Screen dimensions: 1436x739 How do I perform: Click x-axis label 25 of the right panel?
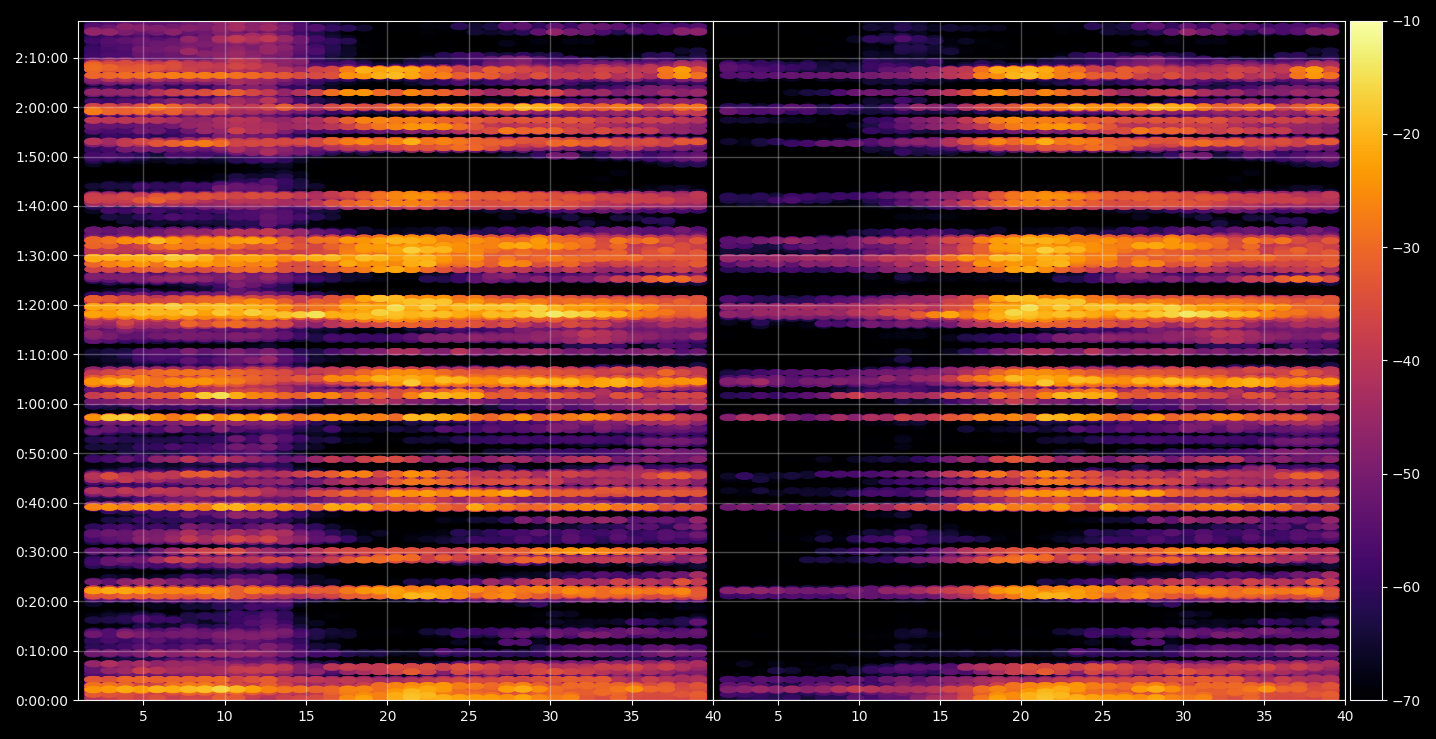(x=1102, y=716)
